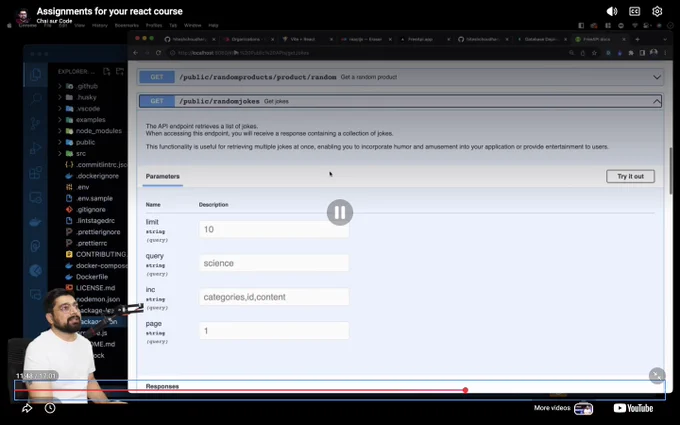Click the limit parameter input field
Viewport: 680px width, 425px height.
[x=274, y=229]
